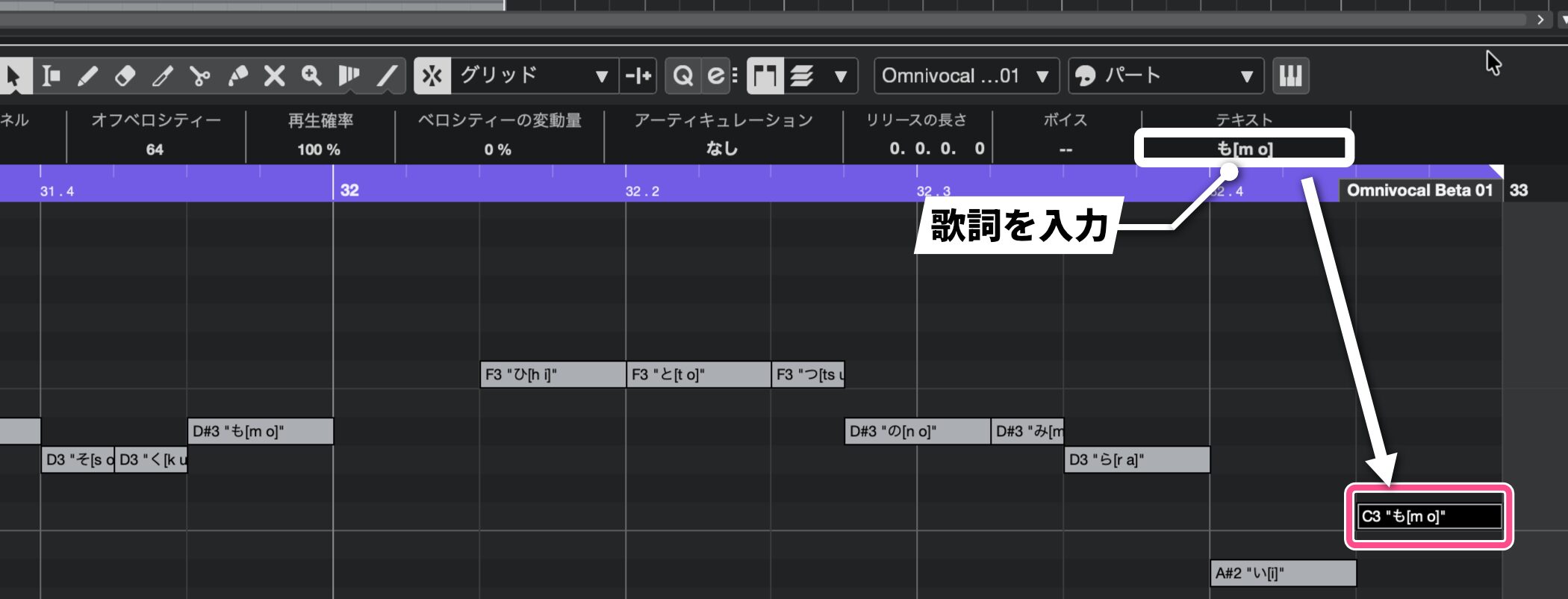1568x599 pixels.
Task: Select the Zoom magnifier tool
Action: (x=311, y=76)
